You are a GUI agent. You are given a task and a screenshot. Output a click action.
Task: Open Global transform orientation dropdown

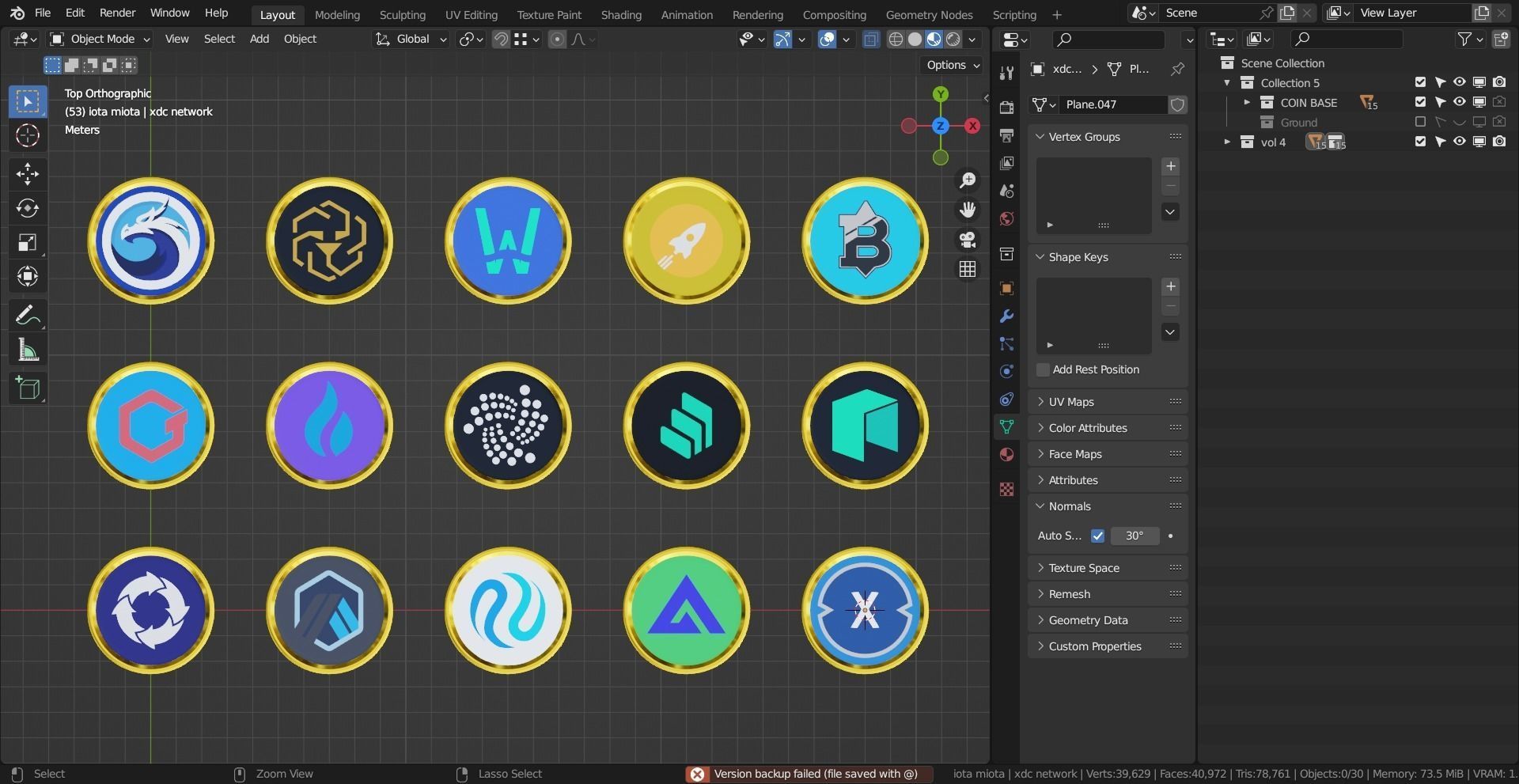coord(411,39)
